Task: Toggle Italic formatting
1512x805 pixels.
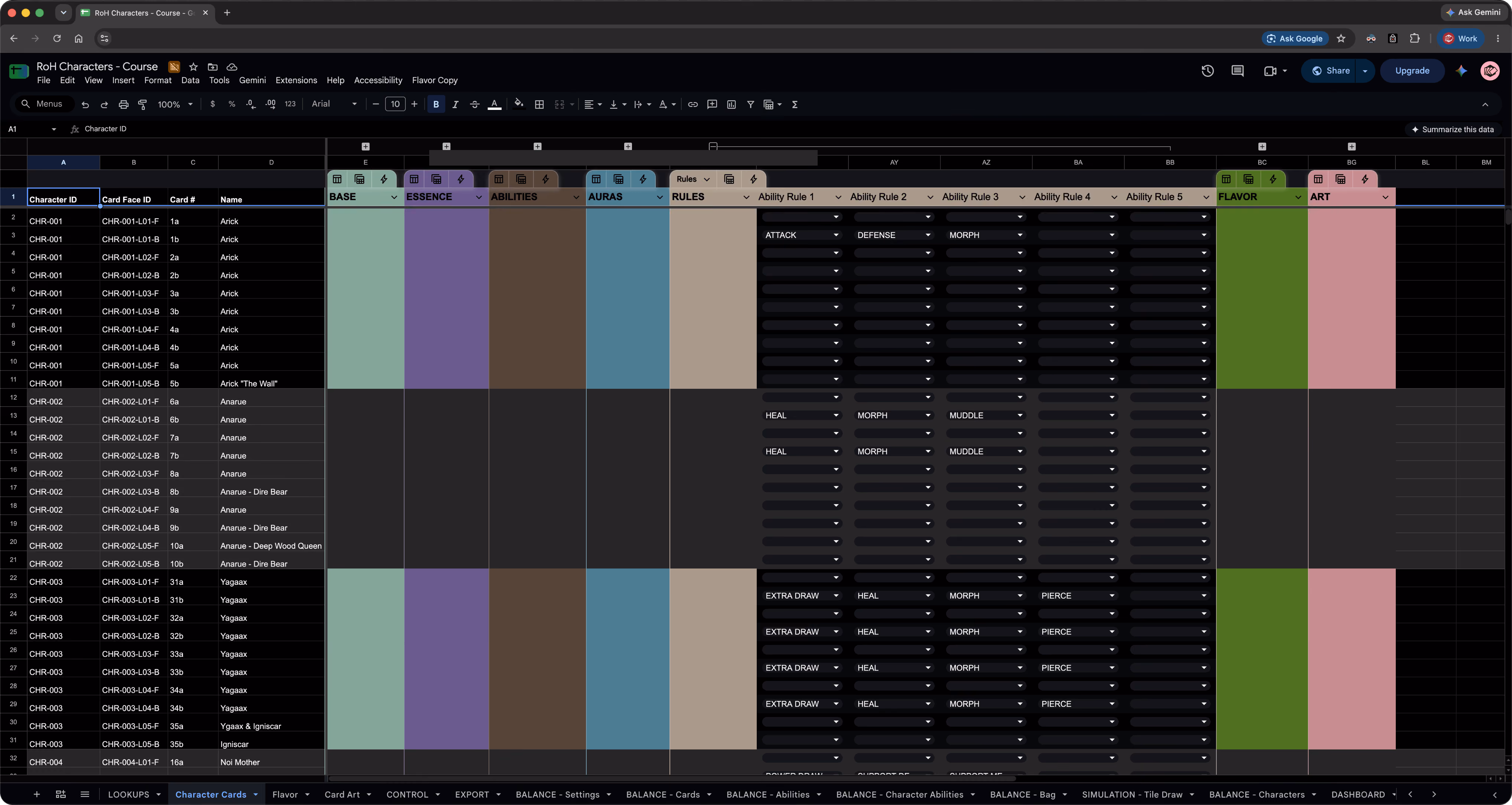Action: tap(455, 104)
